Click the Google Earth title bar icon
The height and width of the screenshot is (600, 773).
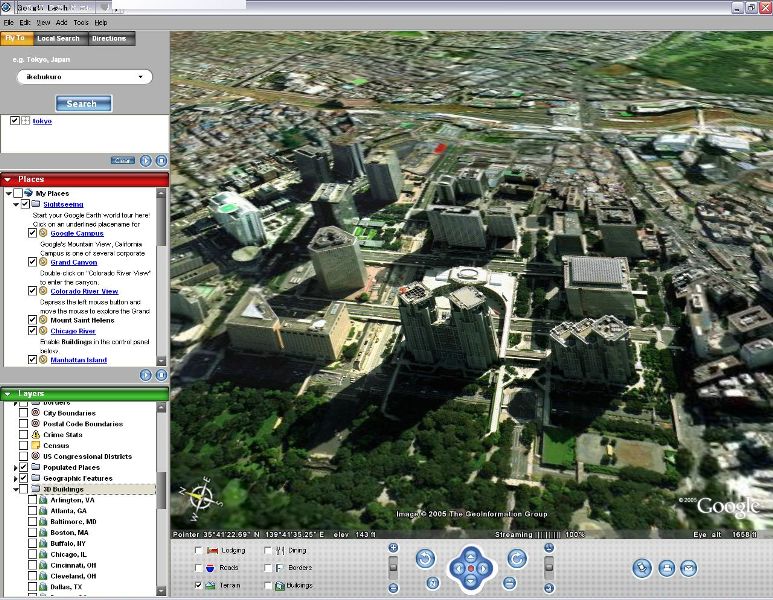coord(6,7)
